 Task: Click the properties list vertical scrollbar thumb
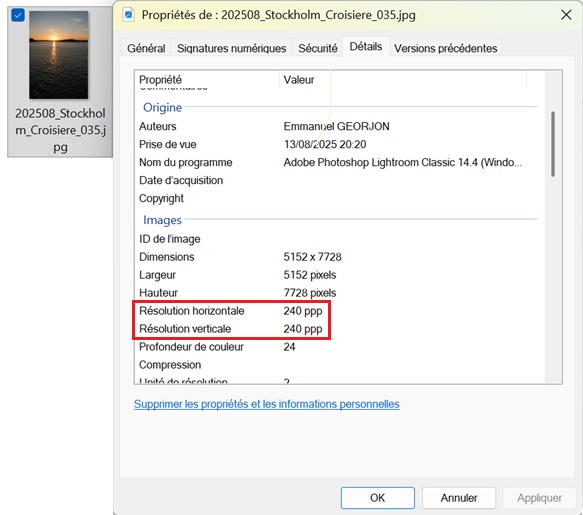pos(553,144)
